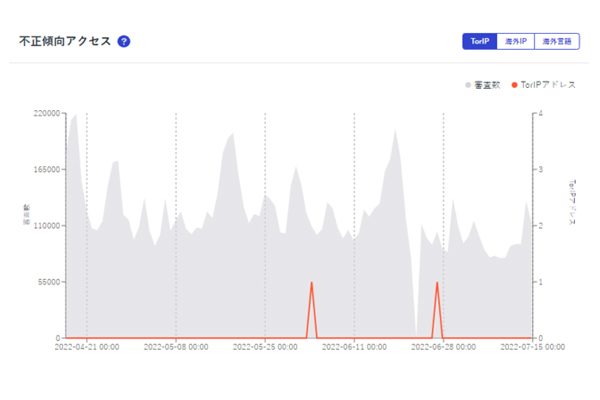
Task: Click the 2022-05-08 00:00 axis label
Action: coord(177,348)
